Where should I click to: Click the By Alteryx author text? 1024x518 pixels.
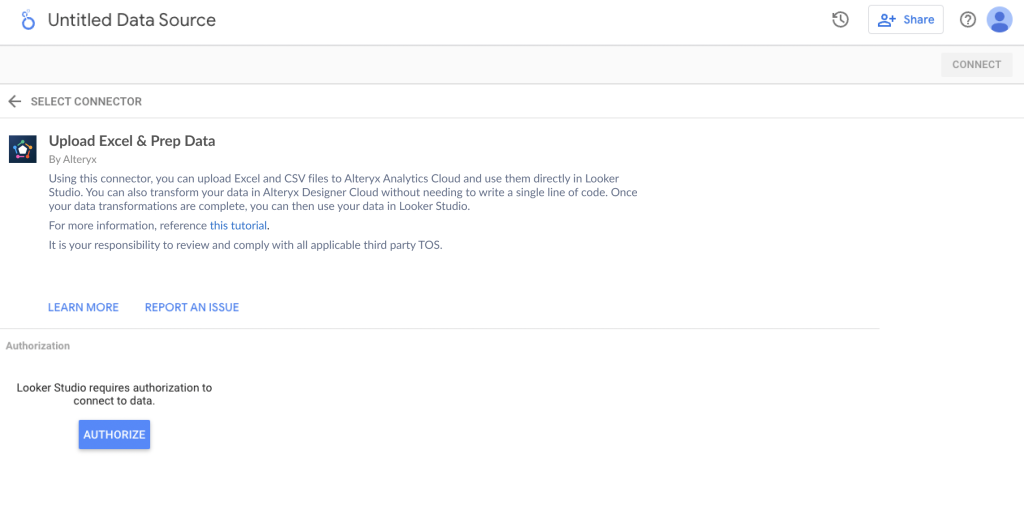(72, 159)
